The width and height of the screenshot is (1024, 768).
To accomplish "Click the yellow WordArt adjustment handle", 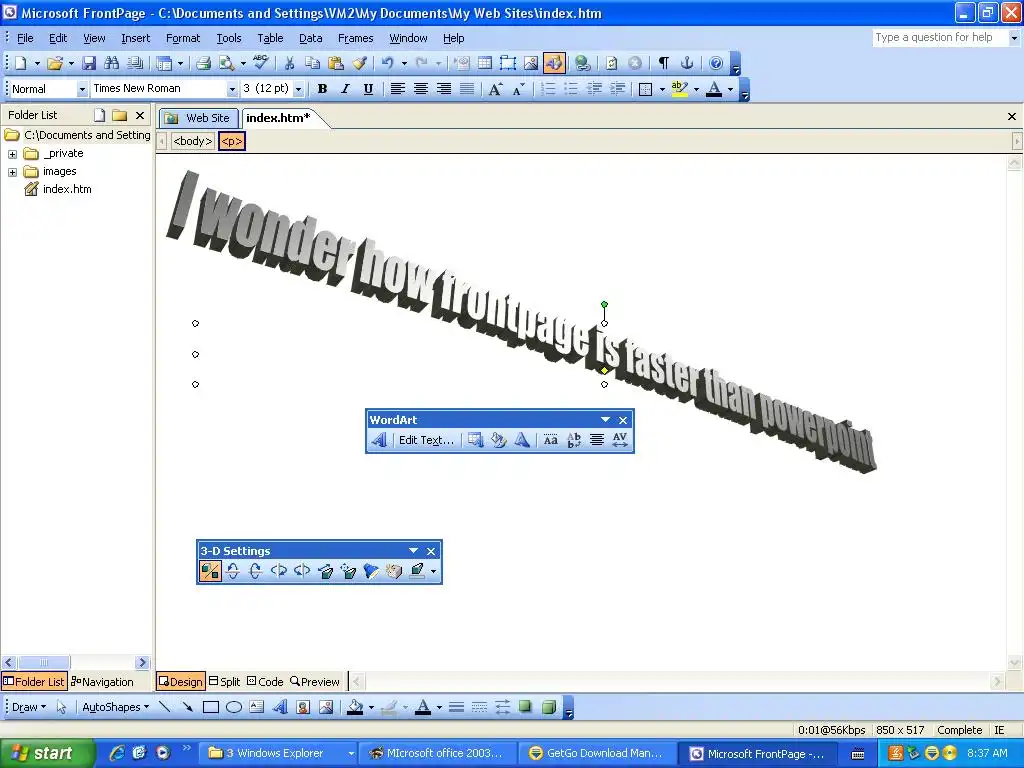I will [604, 370].
